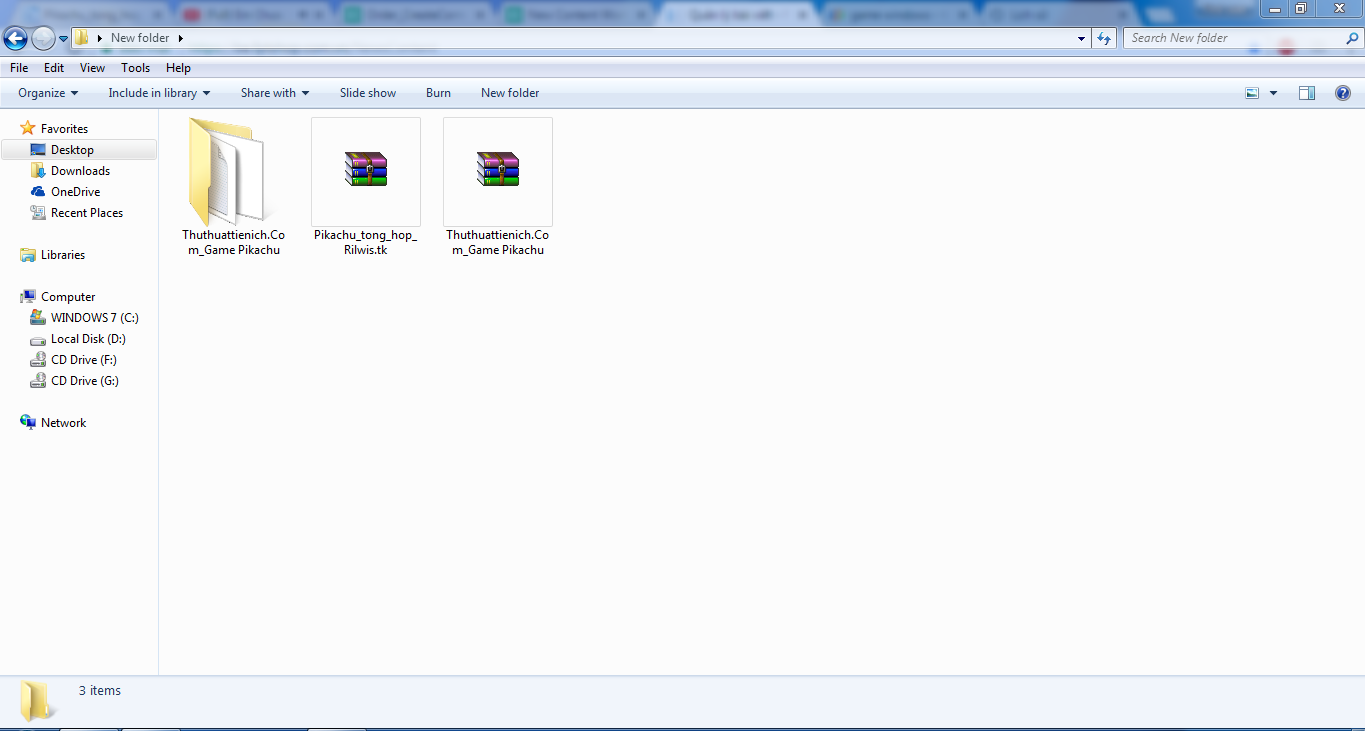
Task: Select the Thuthuattienich.Com_Game Pikachu folder icon
Action: tap(233, 172)
